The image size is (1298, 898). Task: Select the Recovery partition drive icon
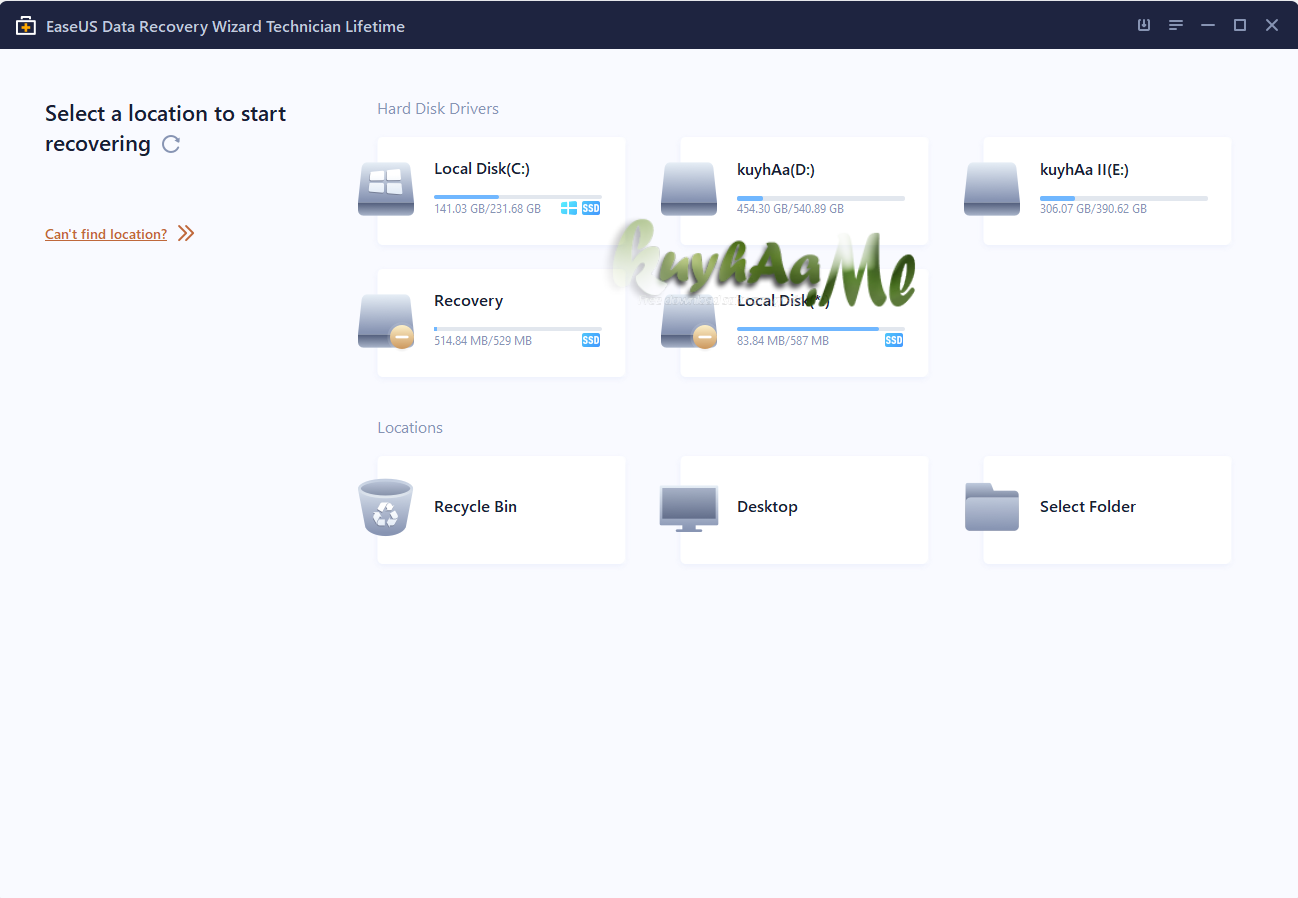click(386, 321)
